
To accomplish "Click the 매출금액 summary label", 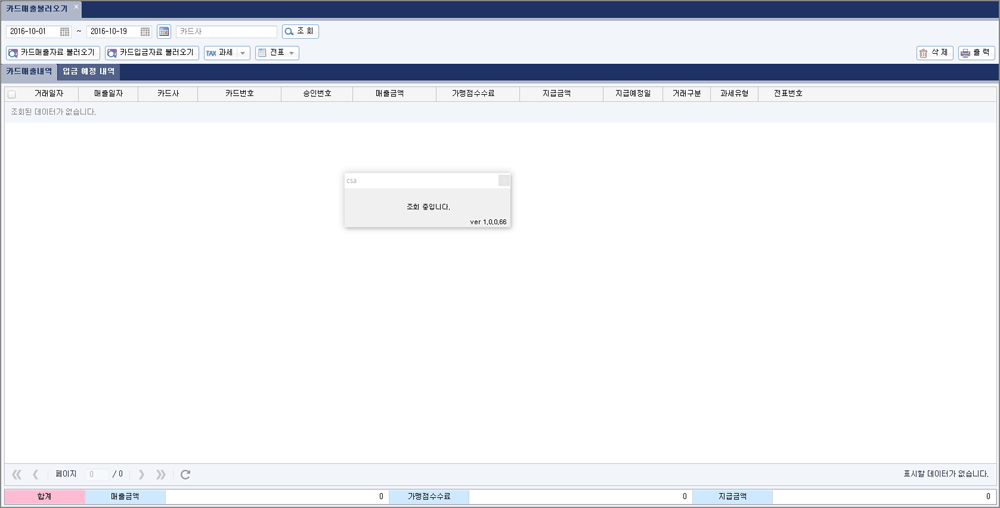I will coord(125,497).
